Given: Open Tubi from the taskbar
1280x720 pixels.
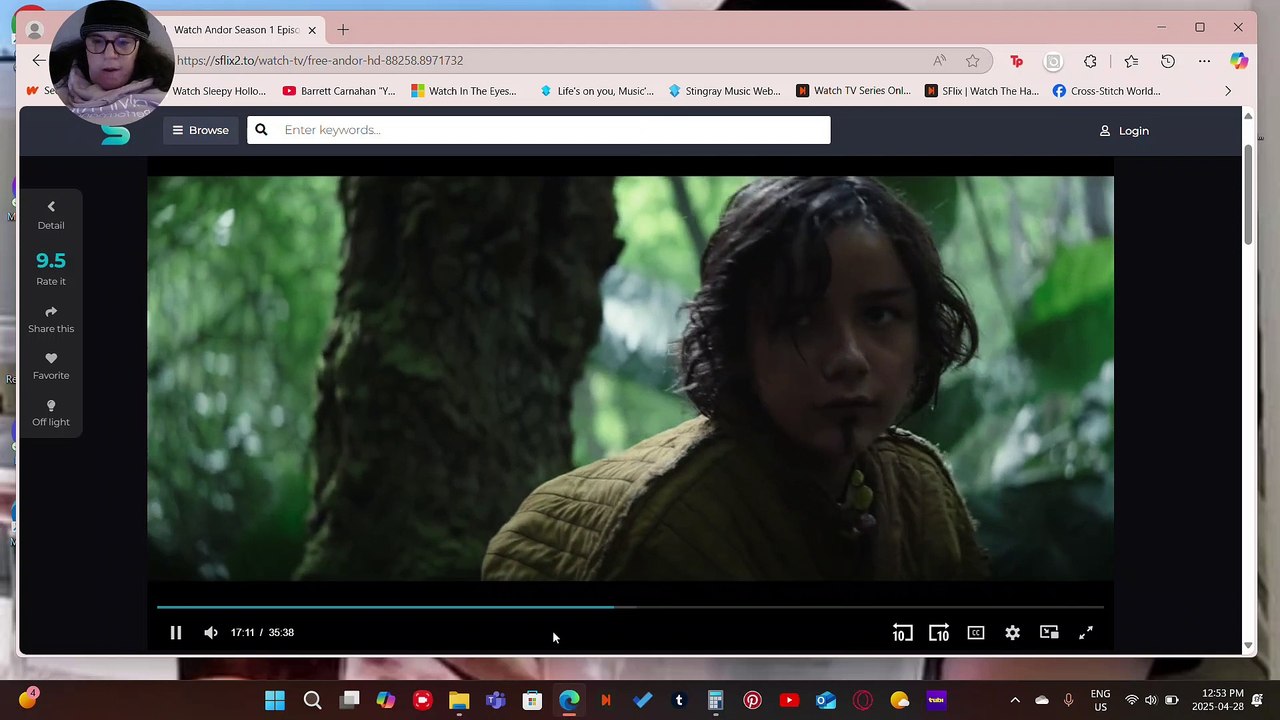Looking at the screenshot, I should [x=936, y=700].
